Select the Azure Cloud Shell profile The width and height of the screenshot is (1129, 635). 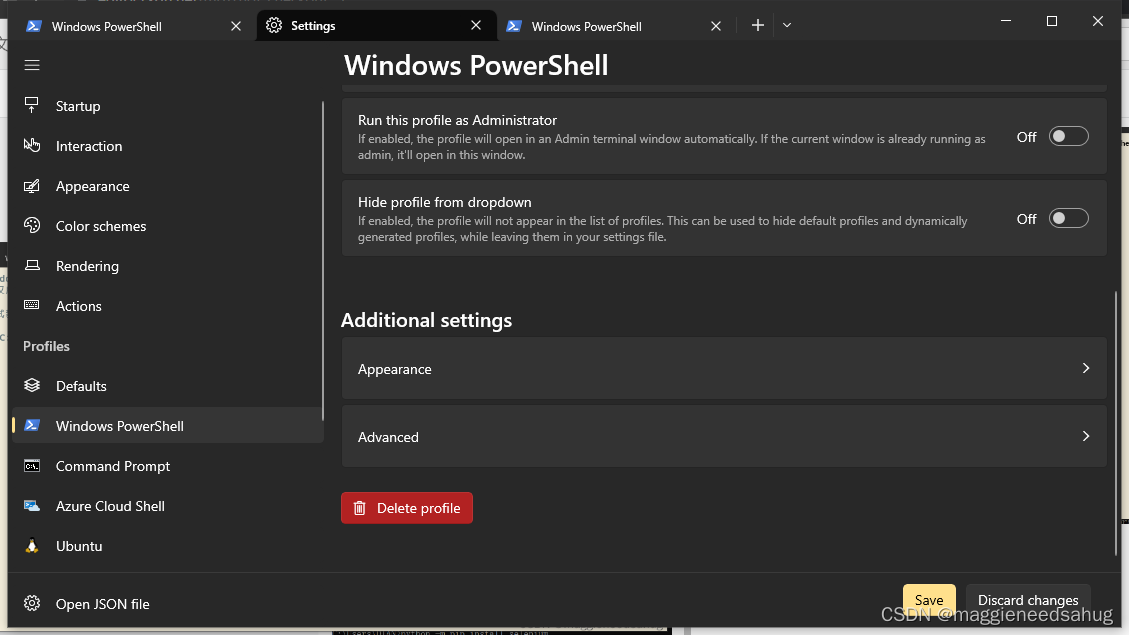tap(167, 506)
